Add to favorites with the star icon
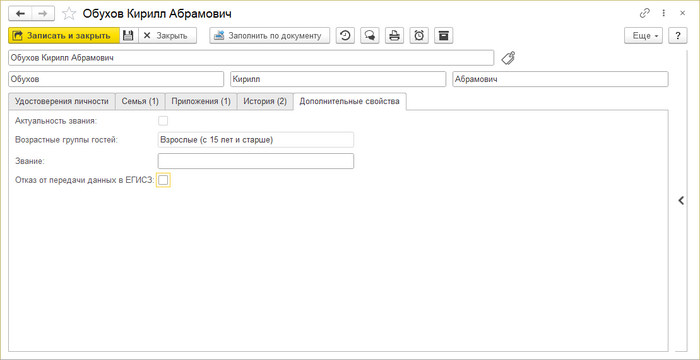This screenshot has height=360, width=700. click(x=68, y=14)
